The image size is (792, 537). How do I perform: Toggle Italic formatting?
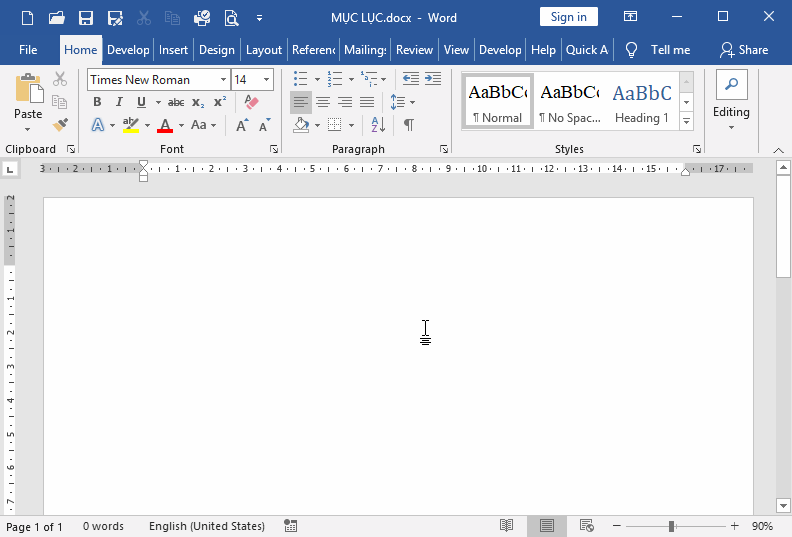pyautogui.click(x=119, y=102)
